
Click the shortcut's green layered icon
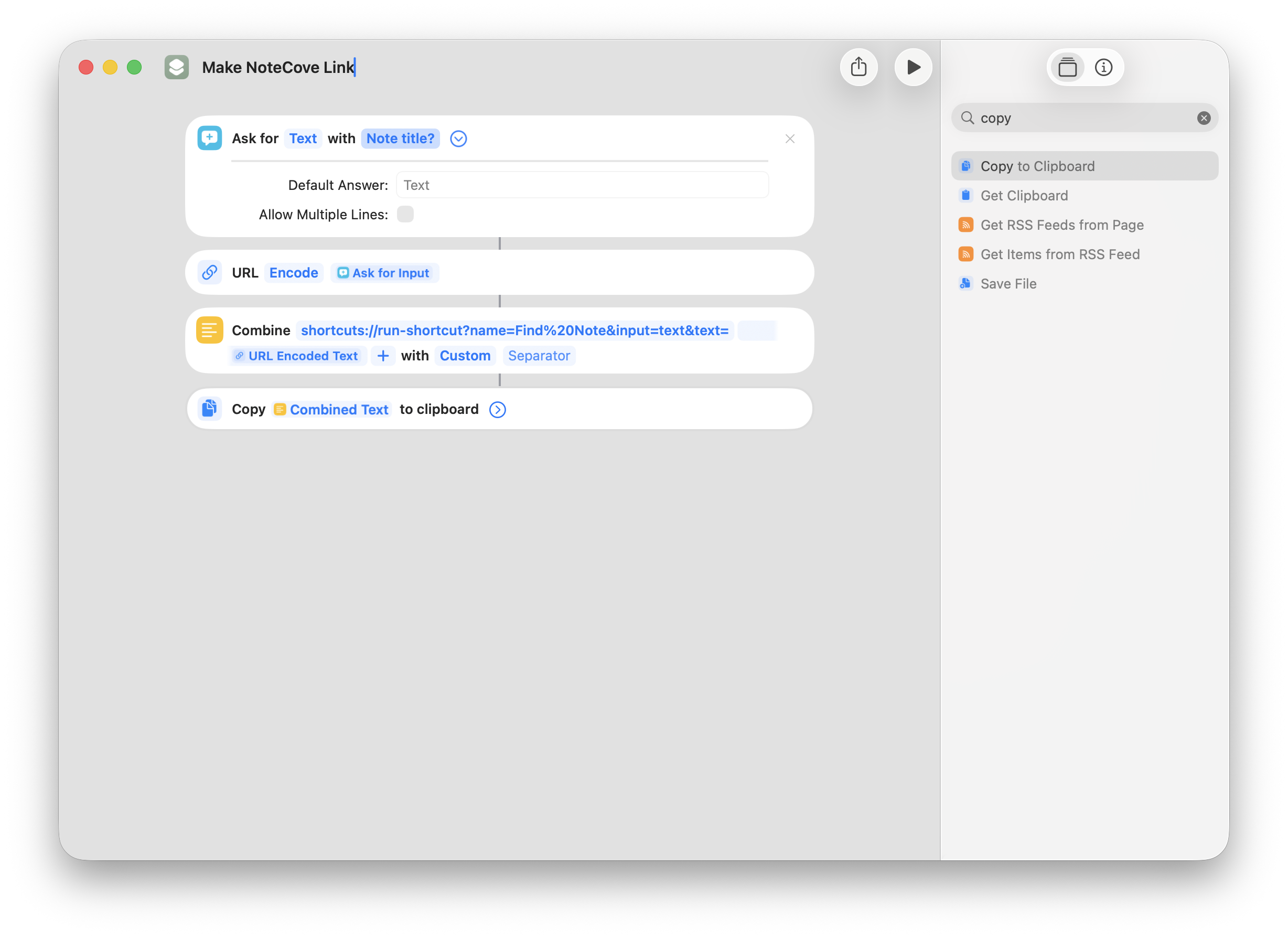[x=177, y=67]
